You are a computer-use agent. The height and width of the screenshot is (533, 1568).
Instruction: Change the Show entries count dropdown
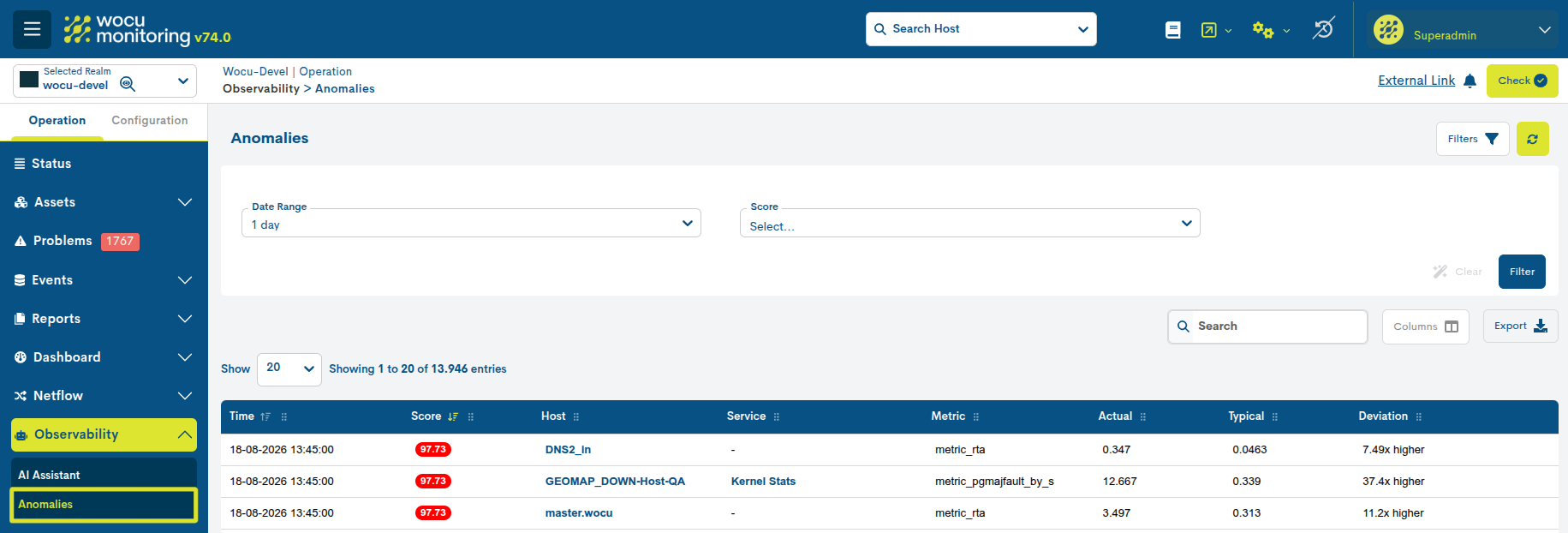(x=289, y=369)
